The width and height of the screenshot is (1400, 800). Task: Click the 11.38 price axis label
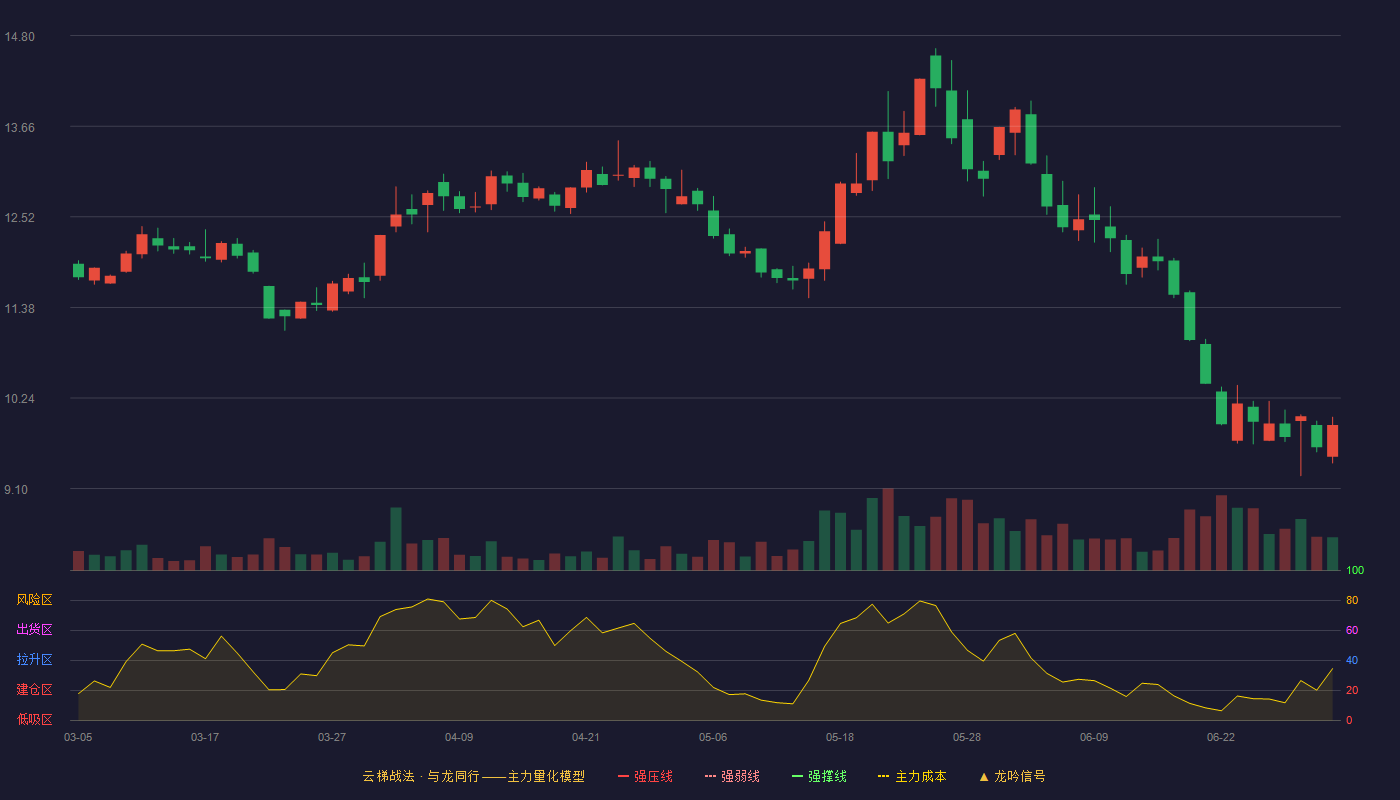point(19,309)
